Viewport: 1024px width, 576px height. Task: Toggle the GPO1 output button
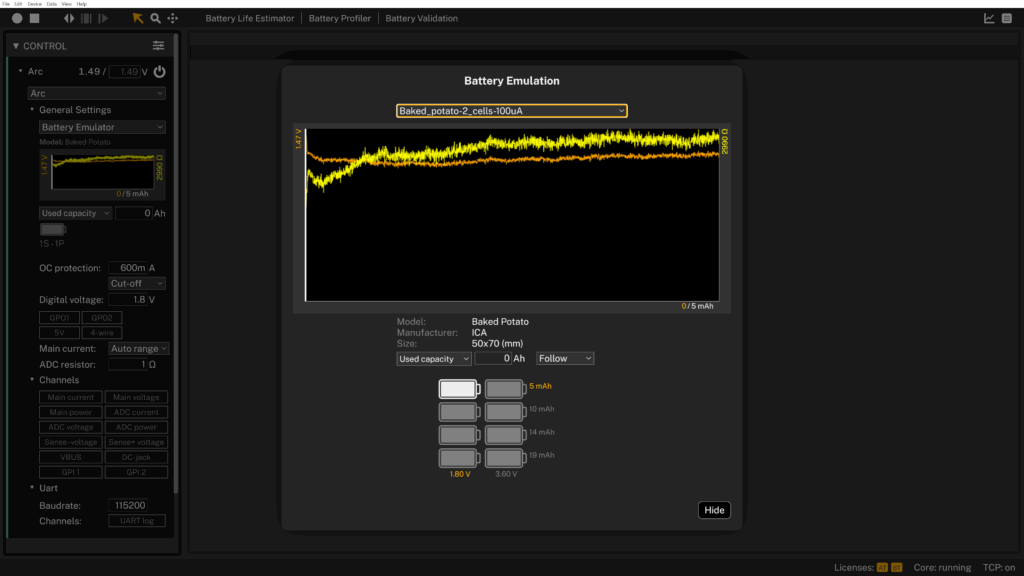click(58, 317)
